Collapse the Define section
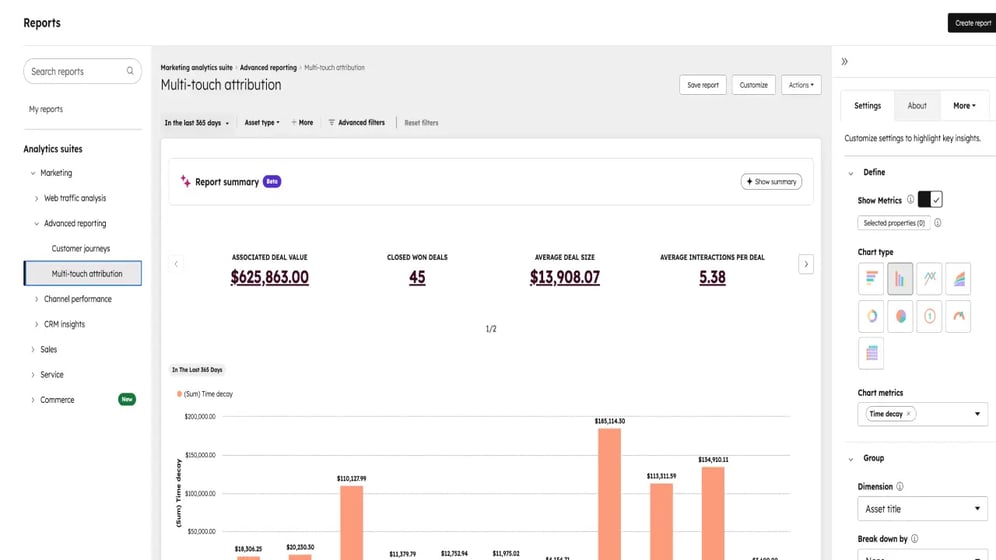The image size is (996, 560). (851, 173)
